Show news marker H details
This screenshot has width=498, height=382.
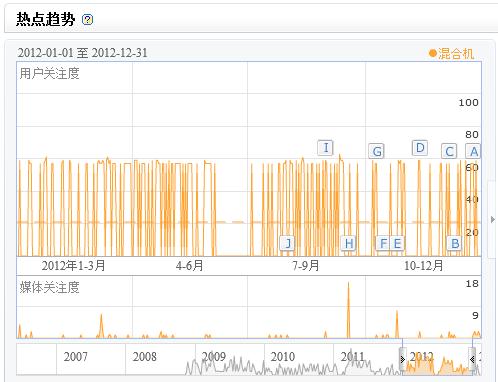[x=349, y=243]
